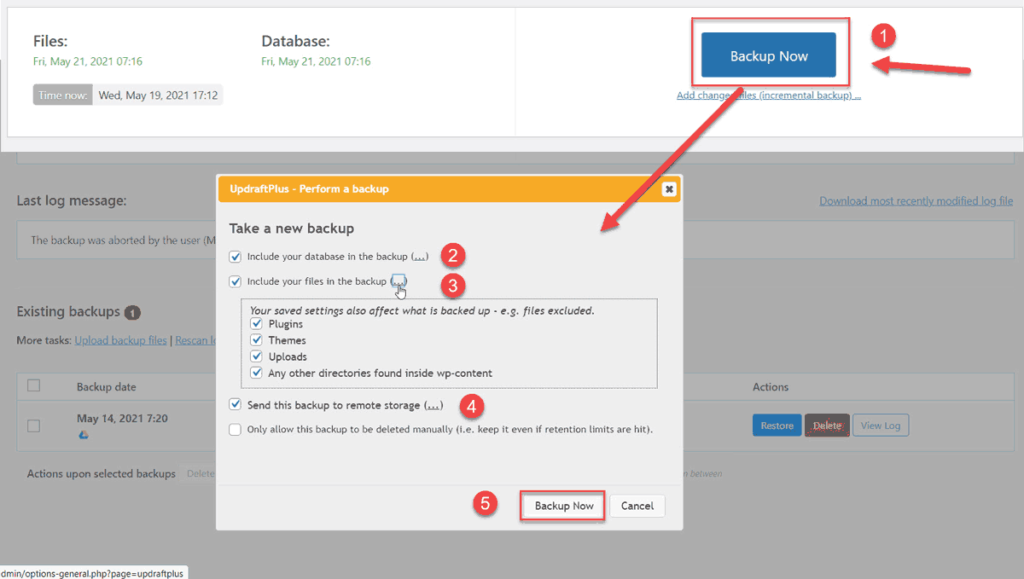The height and width of the screenshot is (579, 1024).
Task: Delete the May 14, 2021 backup
Action: (827, 426)
